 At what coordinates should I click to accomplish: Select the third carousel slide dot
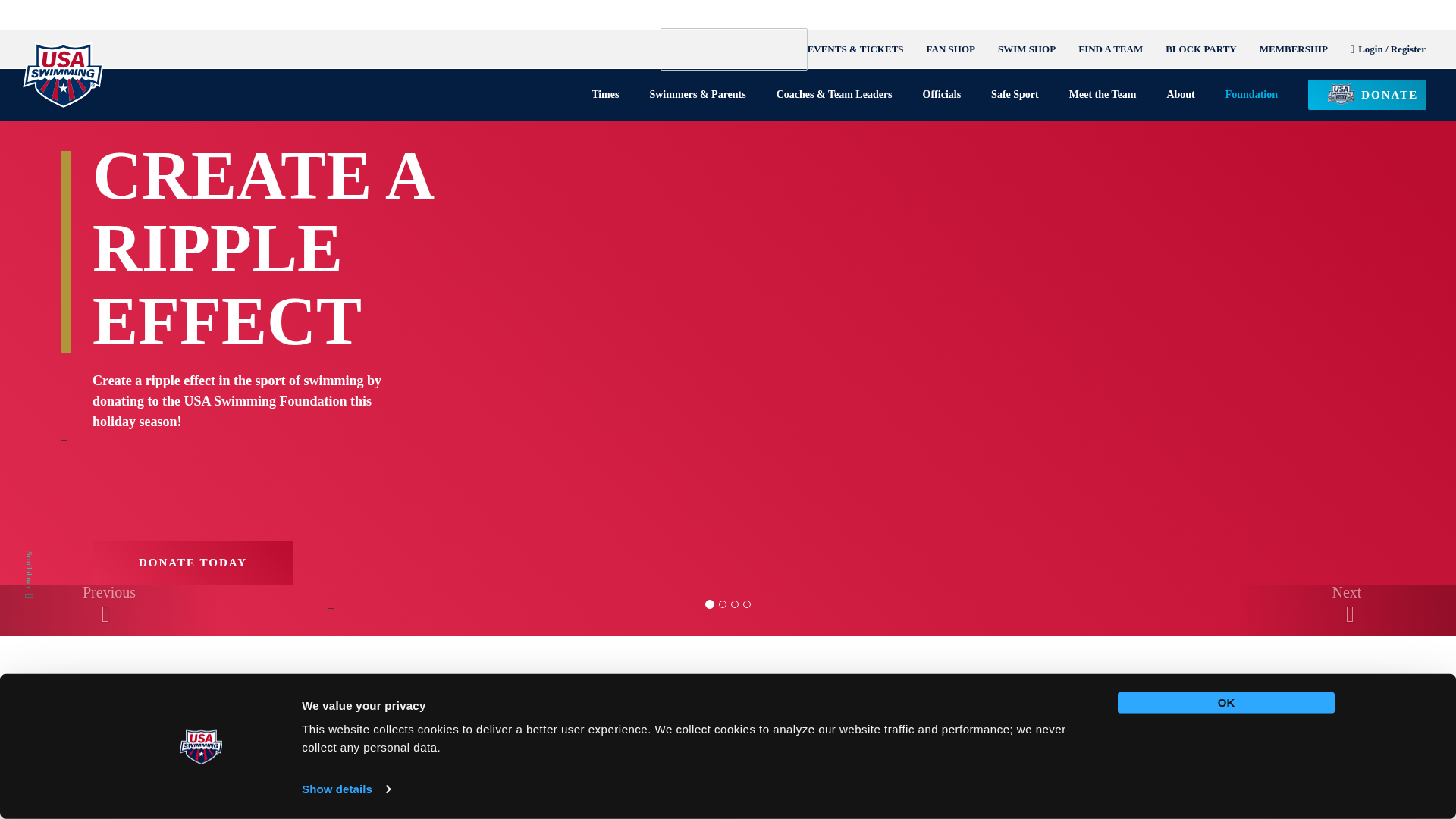click(x=735, y=604)
